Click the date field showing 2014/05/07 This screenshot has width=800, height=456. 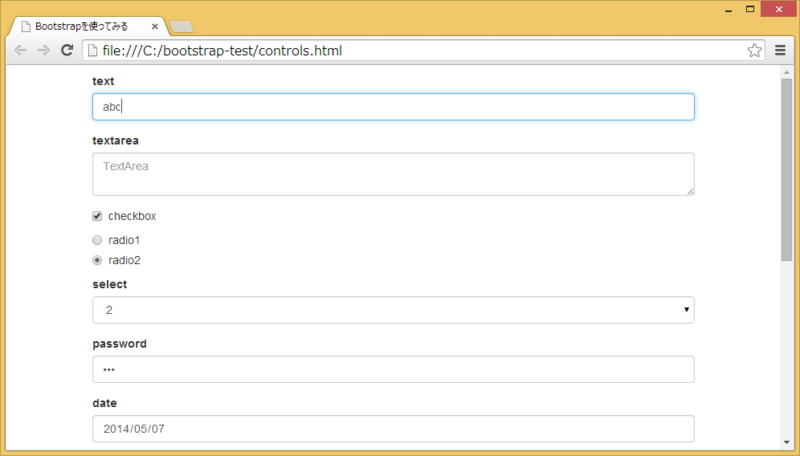tap(393, 428)
